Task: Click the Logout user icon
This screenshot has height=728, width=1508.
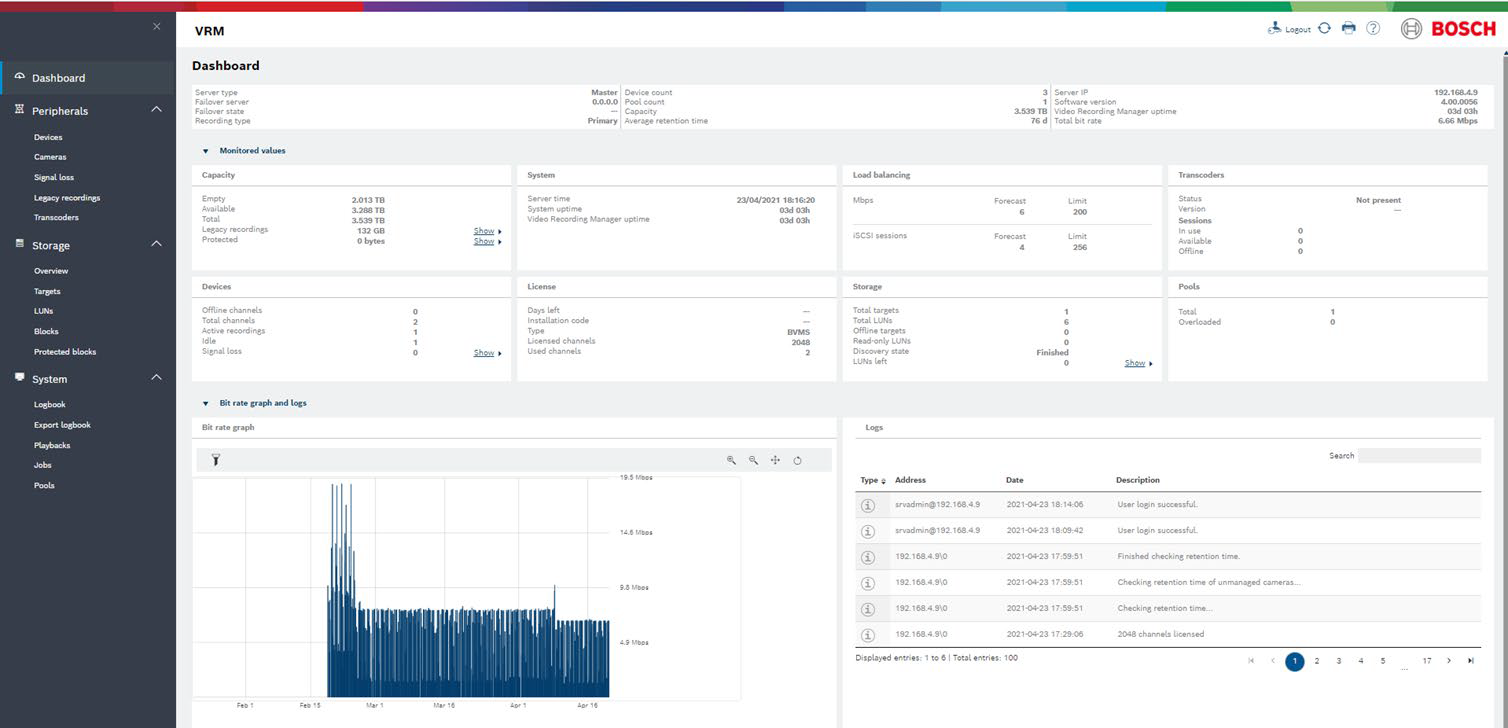Action: 1274,29
